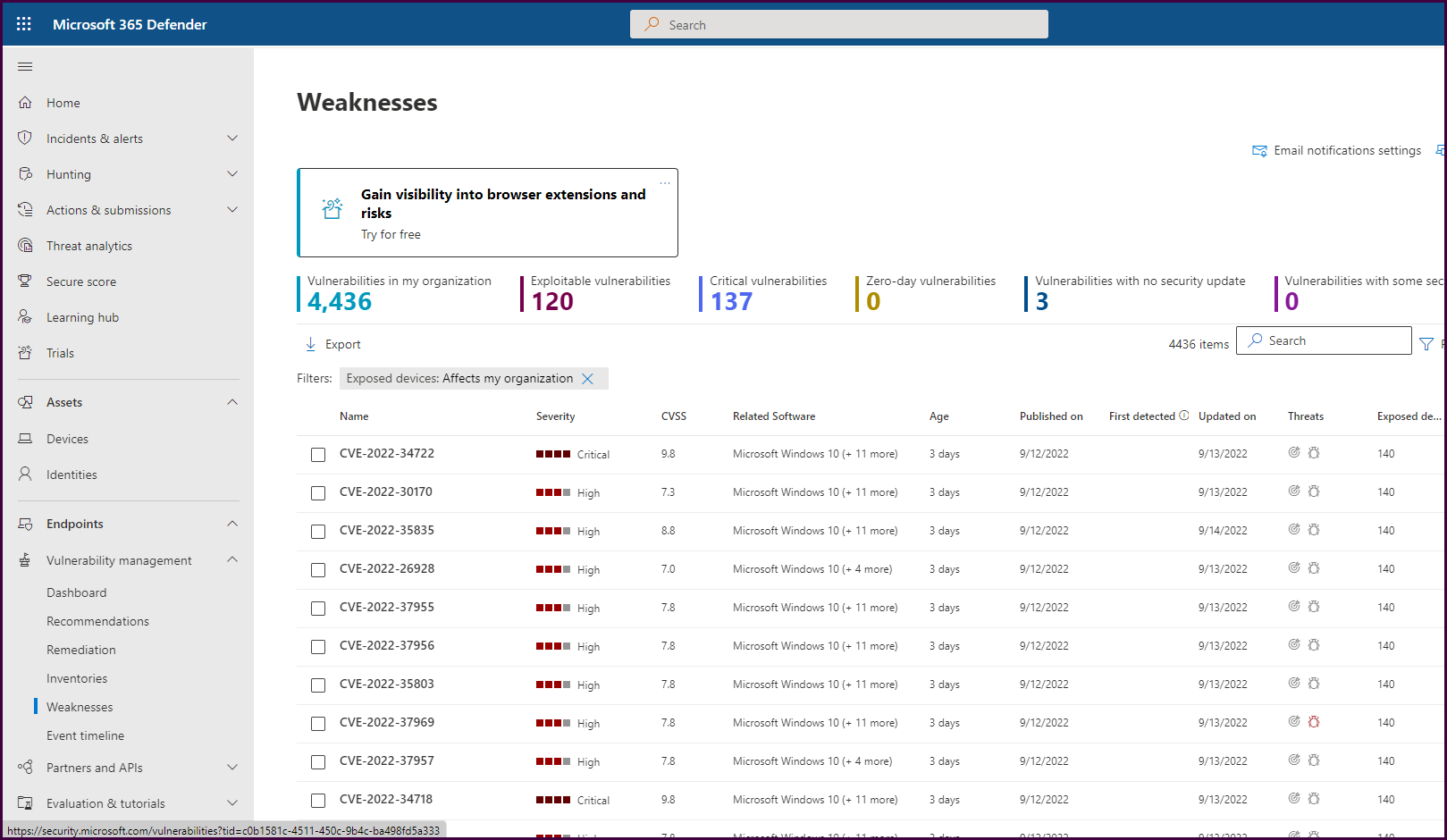Viewport: 1447px width, 840px height.
Task: Tick the checkbox next to CVE-2022-34718
Action: [x=318, y=800]
